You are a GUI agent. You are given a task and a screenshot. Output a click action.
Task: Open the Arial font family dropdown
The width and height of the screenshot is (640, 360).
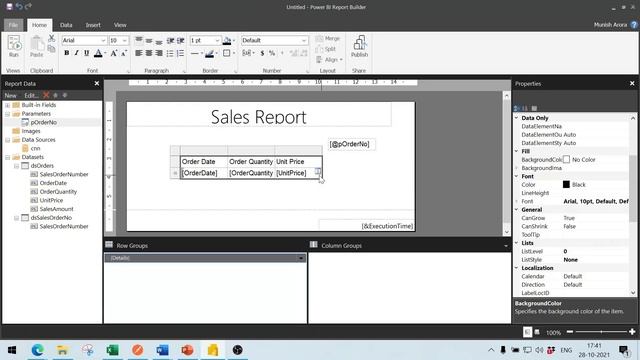[103, 40]
